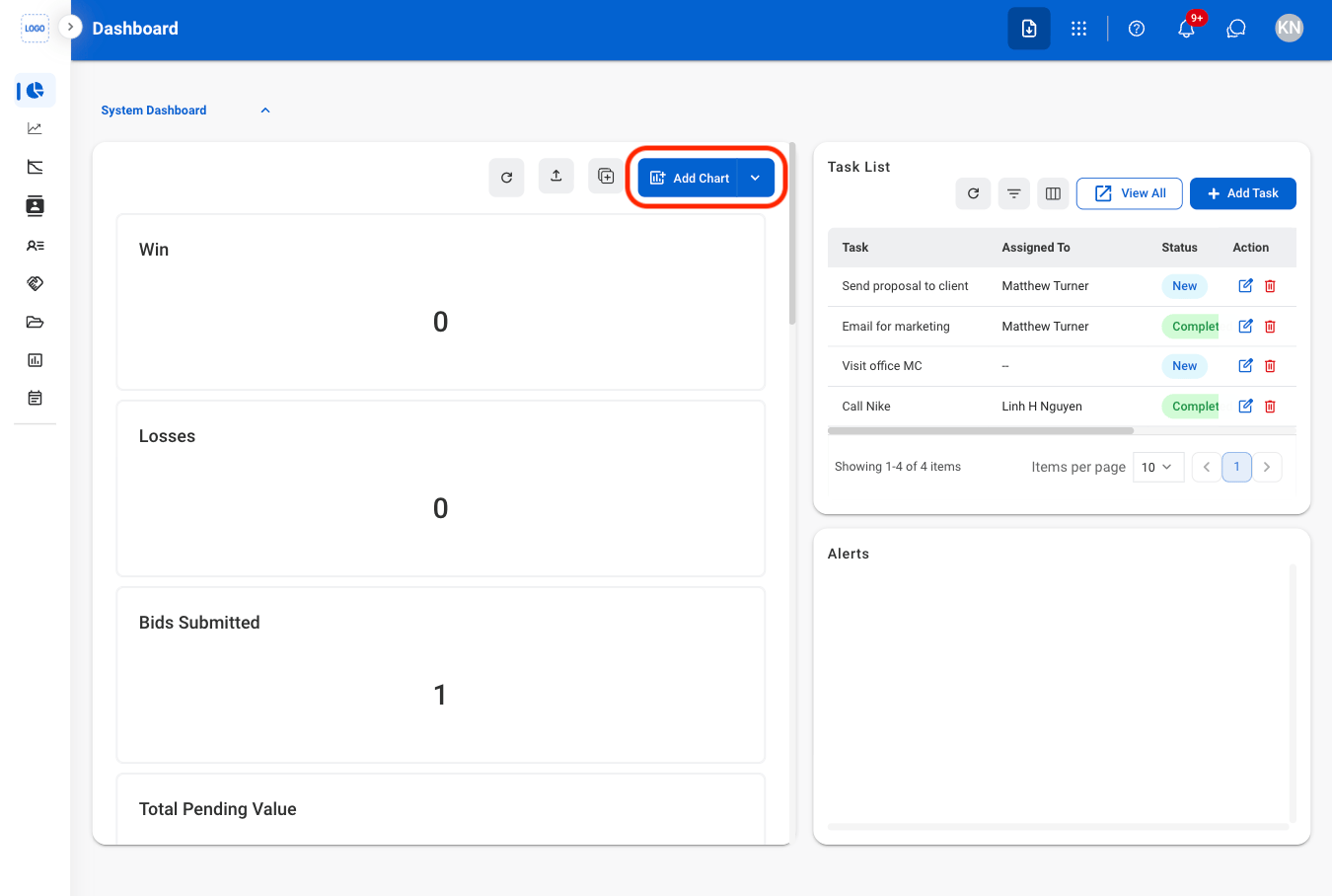This screenshot has width=1332, height=896.
Task: Open the Task List filter icon
Action: pyautogui.click(x=1013, y=193)
